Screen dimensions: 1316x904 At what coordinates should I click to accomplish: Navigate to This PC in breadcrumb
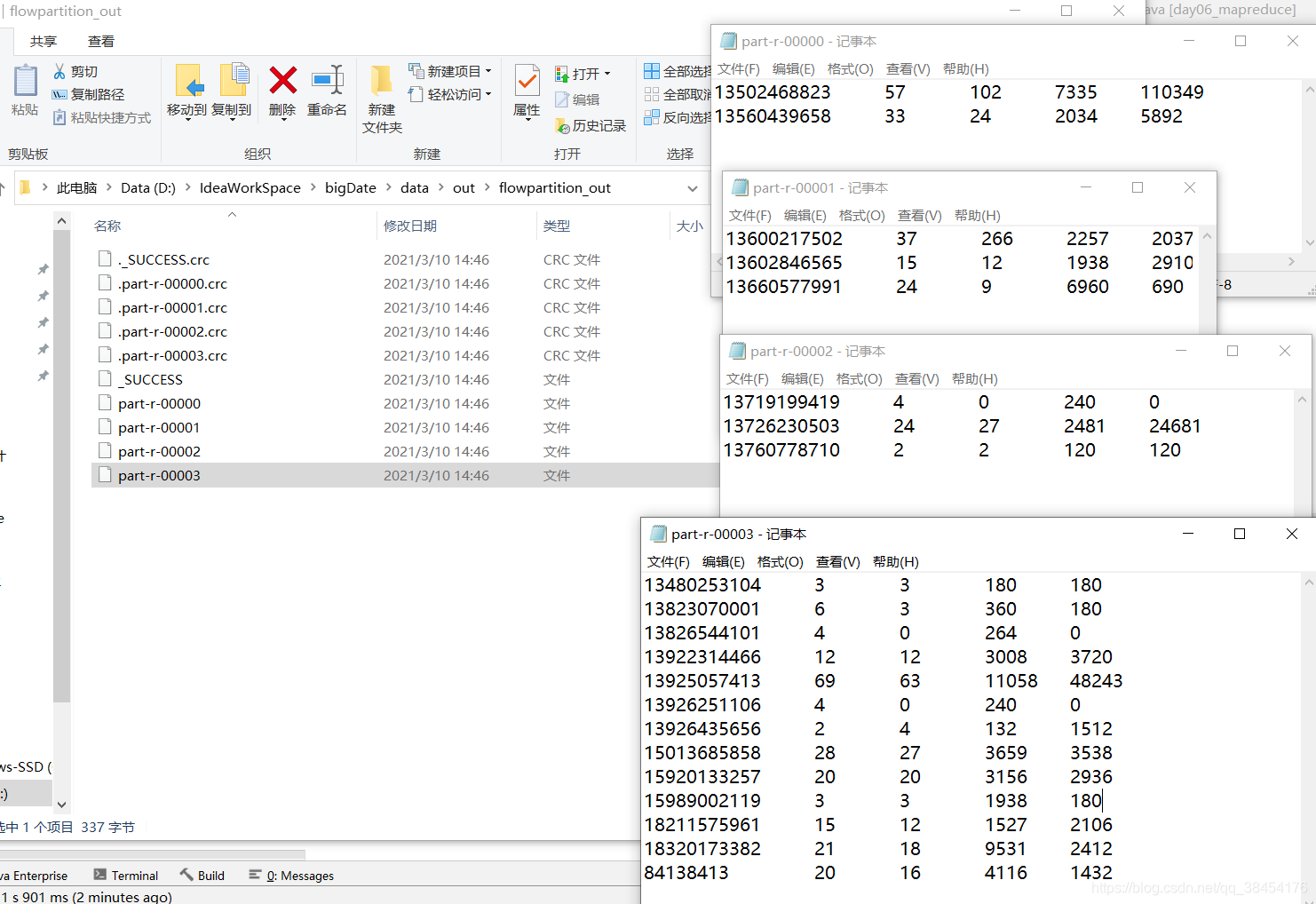point(77,187)
